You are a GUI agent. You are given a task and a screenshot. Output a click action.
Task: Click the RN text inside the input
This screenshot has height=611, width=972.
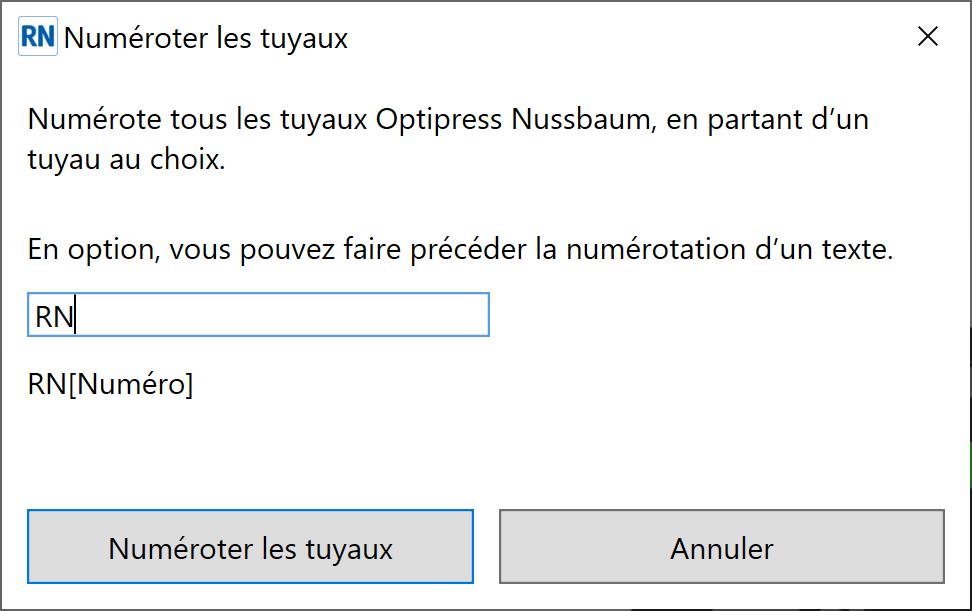(55, 317)
